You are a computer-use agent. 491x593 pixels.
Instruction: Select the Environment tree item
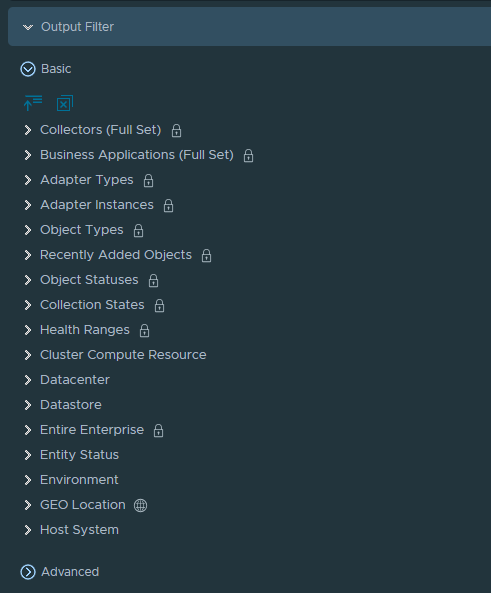(79, 480)
